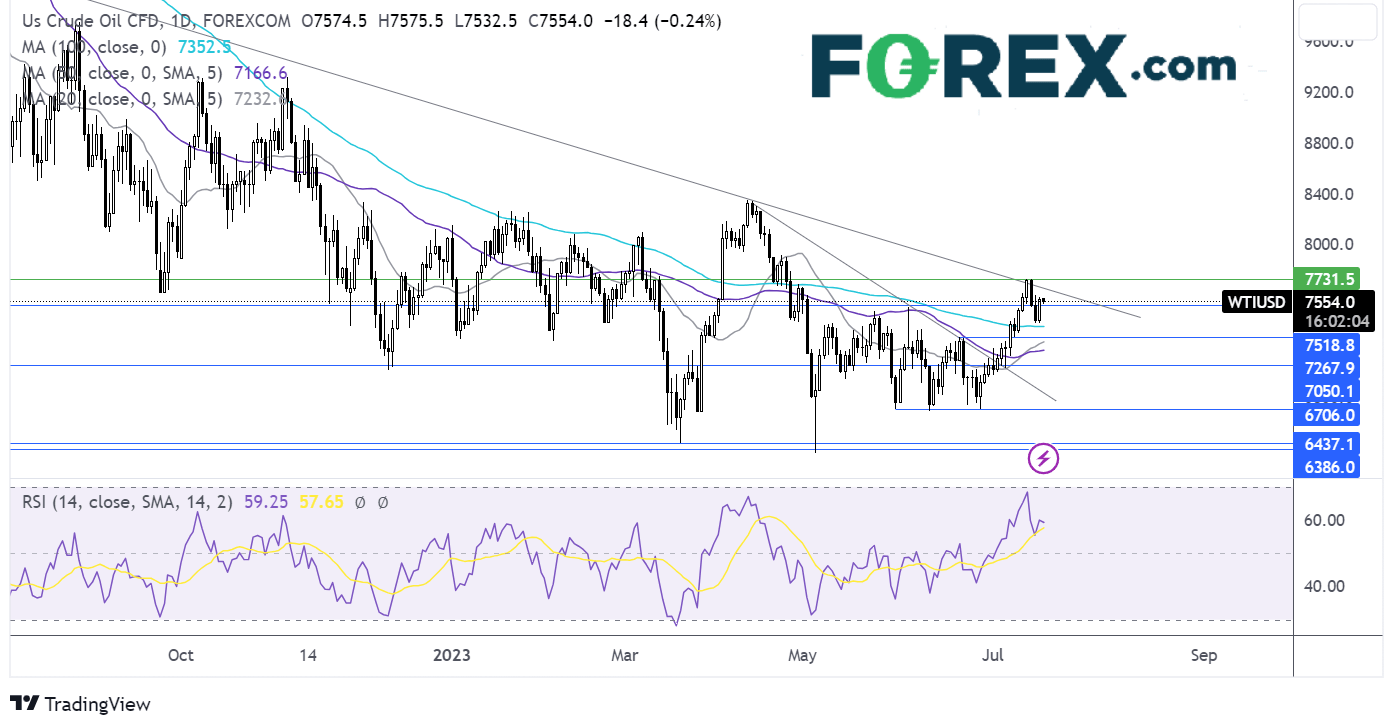Click the 8400.0 price axis tick

coord(1329,194)
